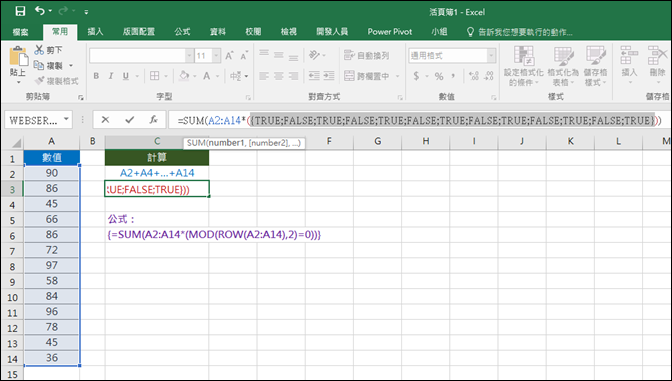Undo the last action
Viewport: 672px width, 381px height.
(39, 11)
